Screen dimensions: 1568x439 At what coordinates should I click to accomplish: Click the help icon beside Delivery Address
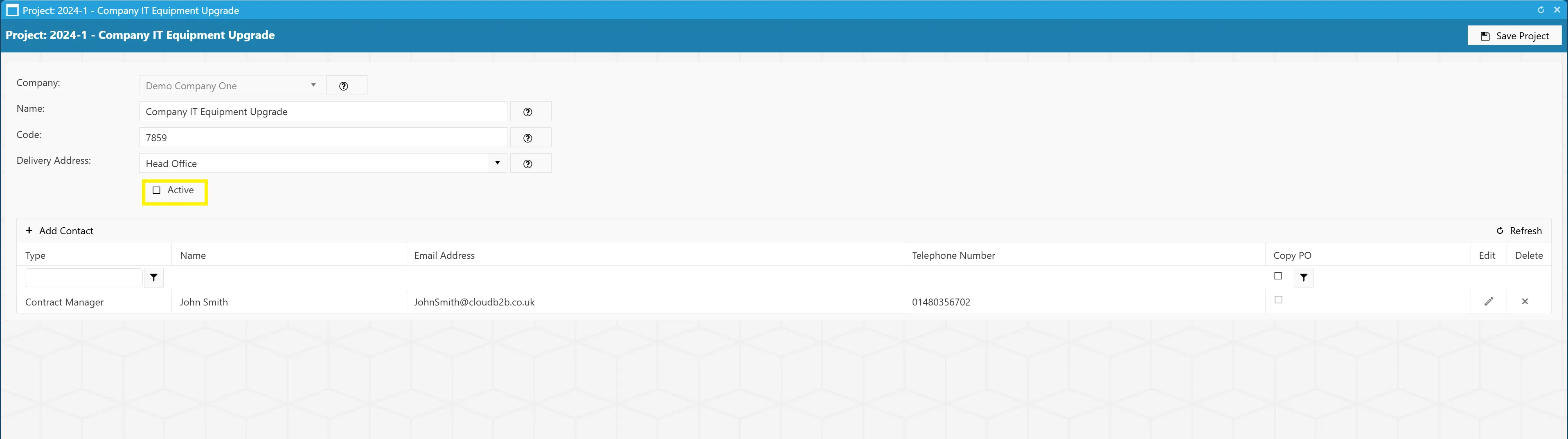click(x=530, y=163)
